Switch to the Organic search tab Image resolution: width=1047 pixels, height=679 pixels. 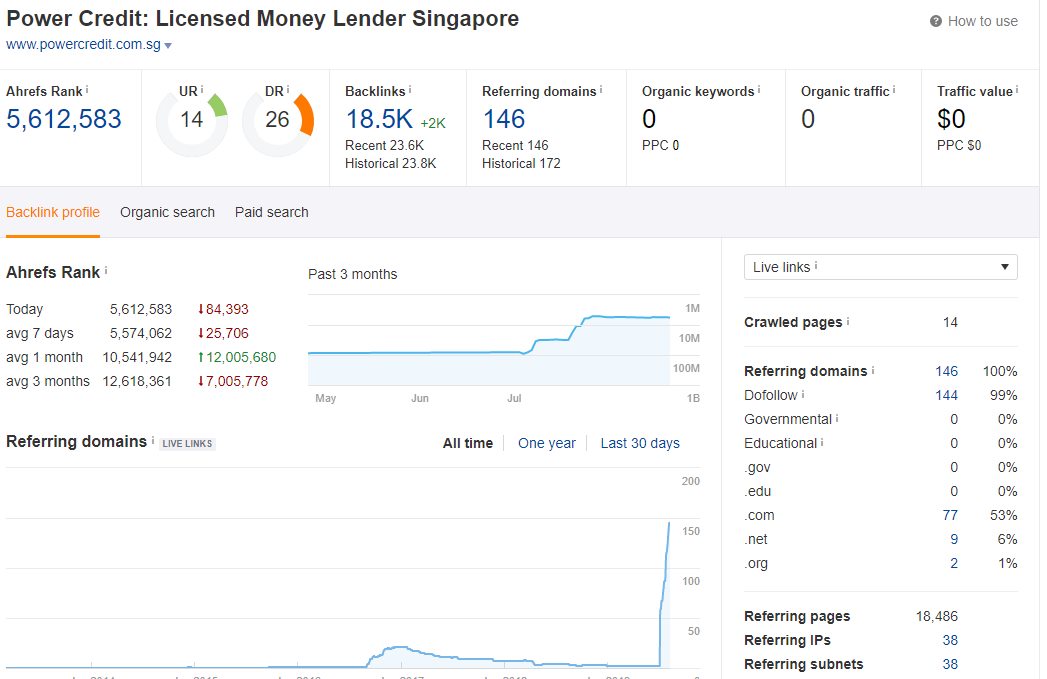pyautogui.click(x=167, y=212)
